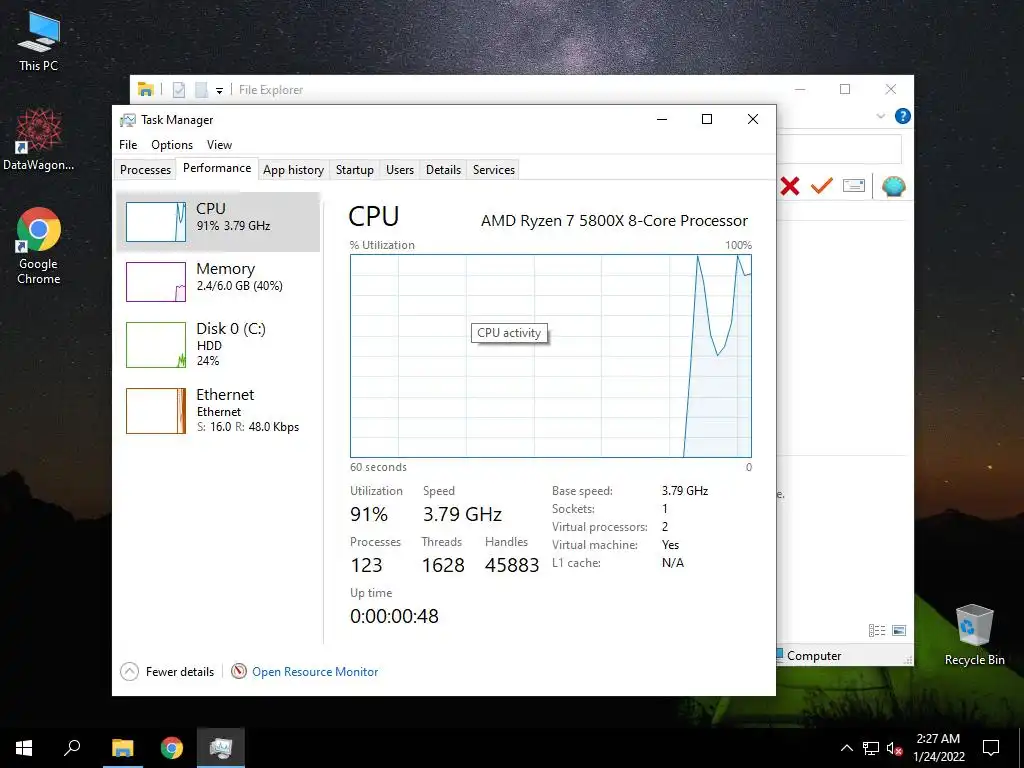Click the 1628 threads count
The width and height of the screenshot is (1024, 768).
[443, 565]
